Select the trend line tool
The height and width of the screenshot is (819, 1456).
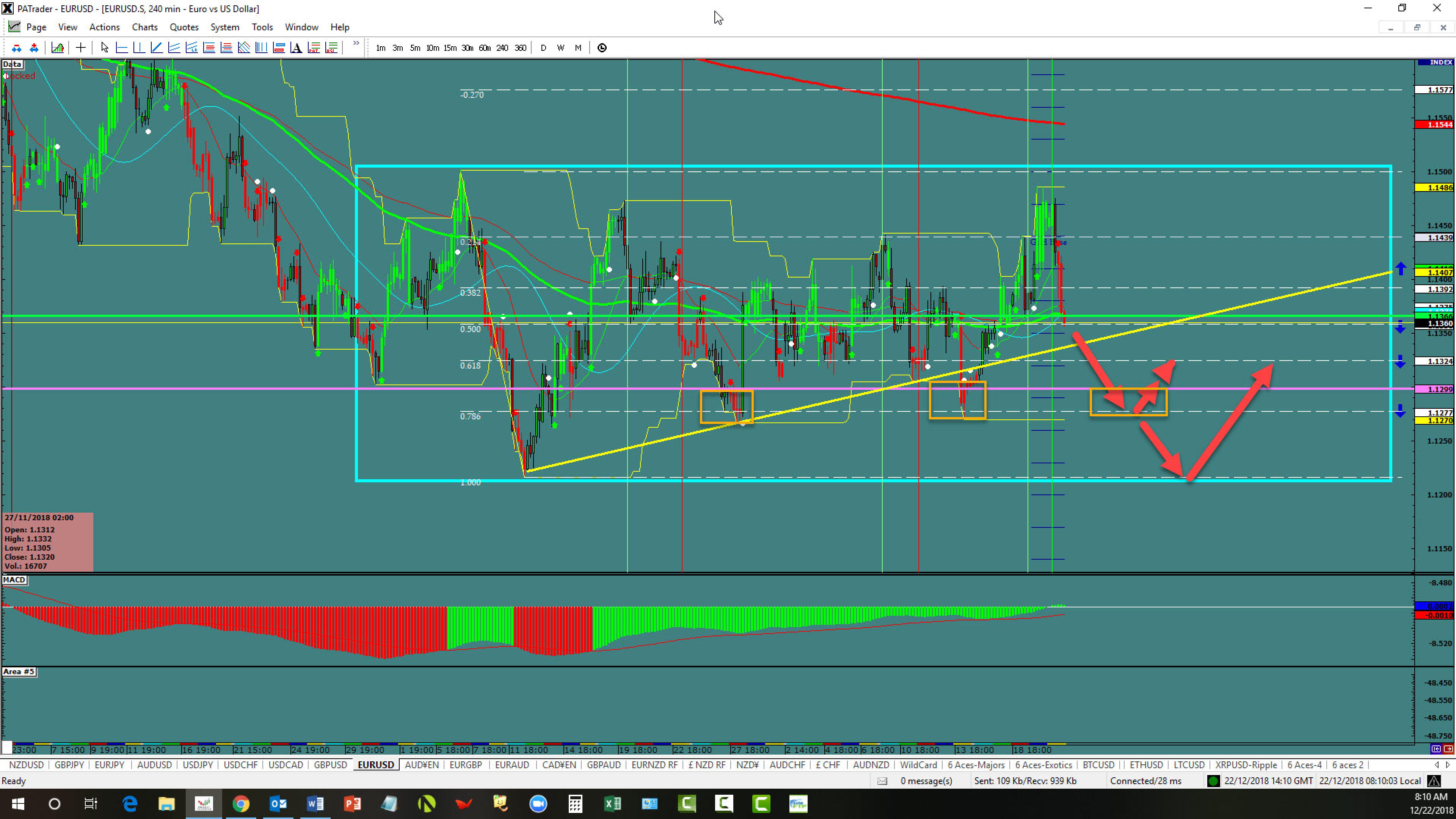pyautogui.click(x=157, y=48)
